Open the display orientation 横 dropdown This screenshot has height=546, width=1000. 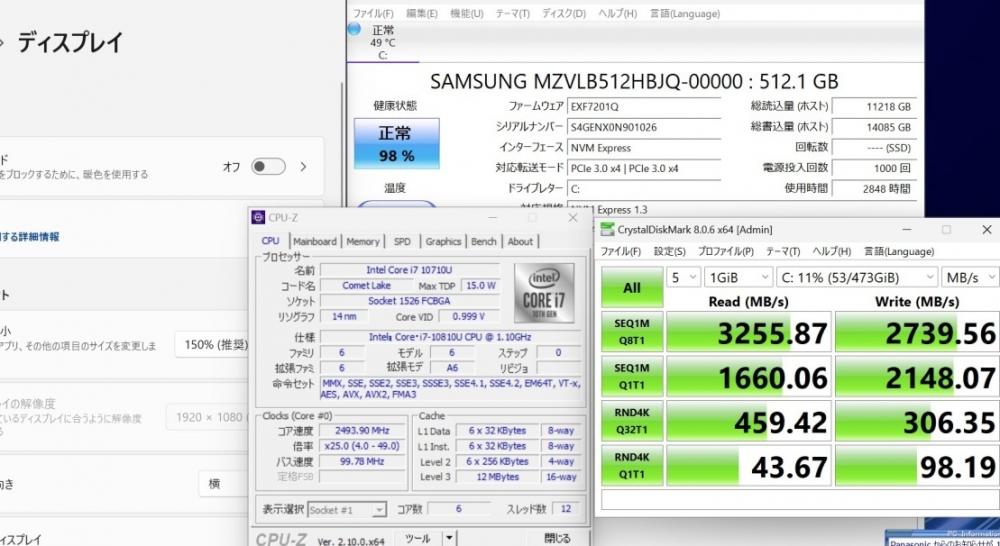224,483
